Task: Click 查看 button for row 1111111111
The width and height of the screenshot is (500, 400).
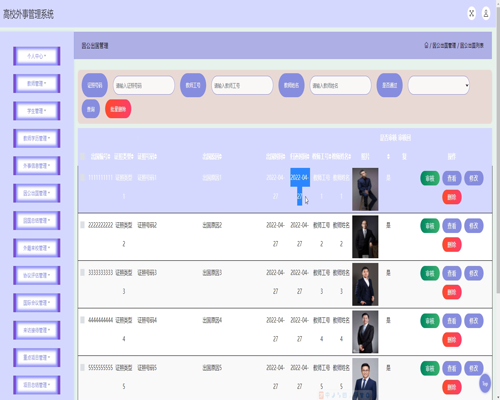Action: tap(452, 178)
